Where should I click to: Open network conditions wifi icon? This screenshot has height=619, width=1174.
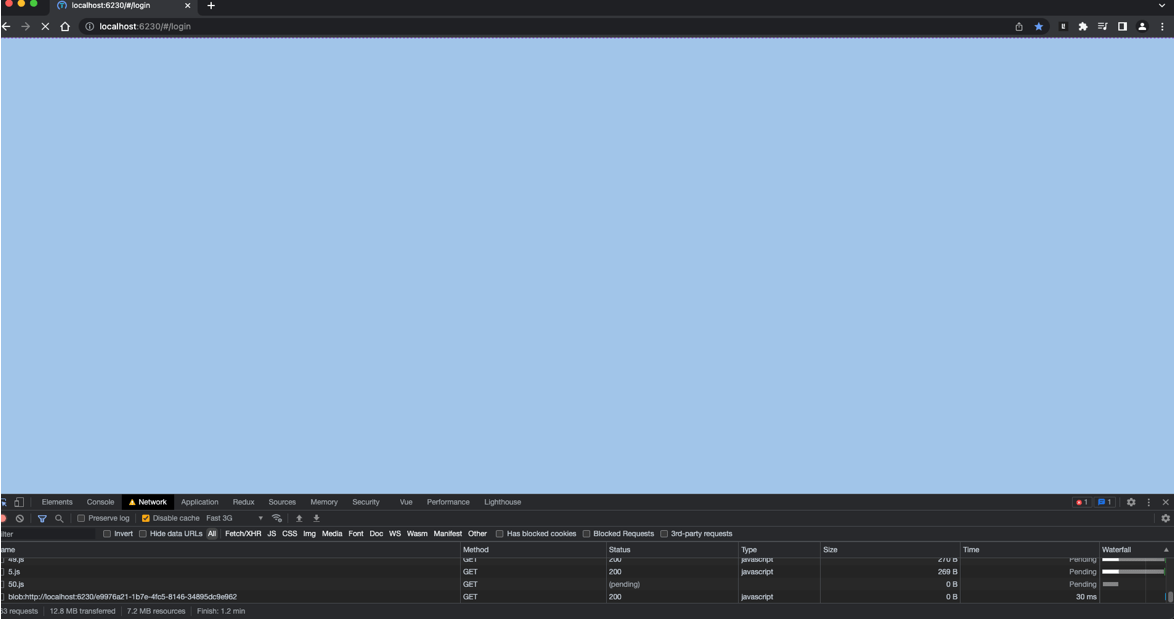pos(277,518)
